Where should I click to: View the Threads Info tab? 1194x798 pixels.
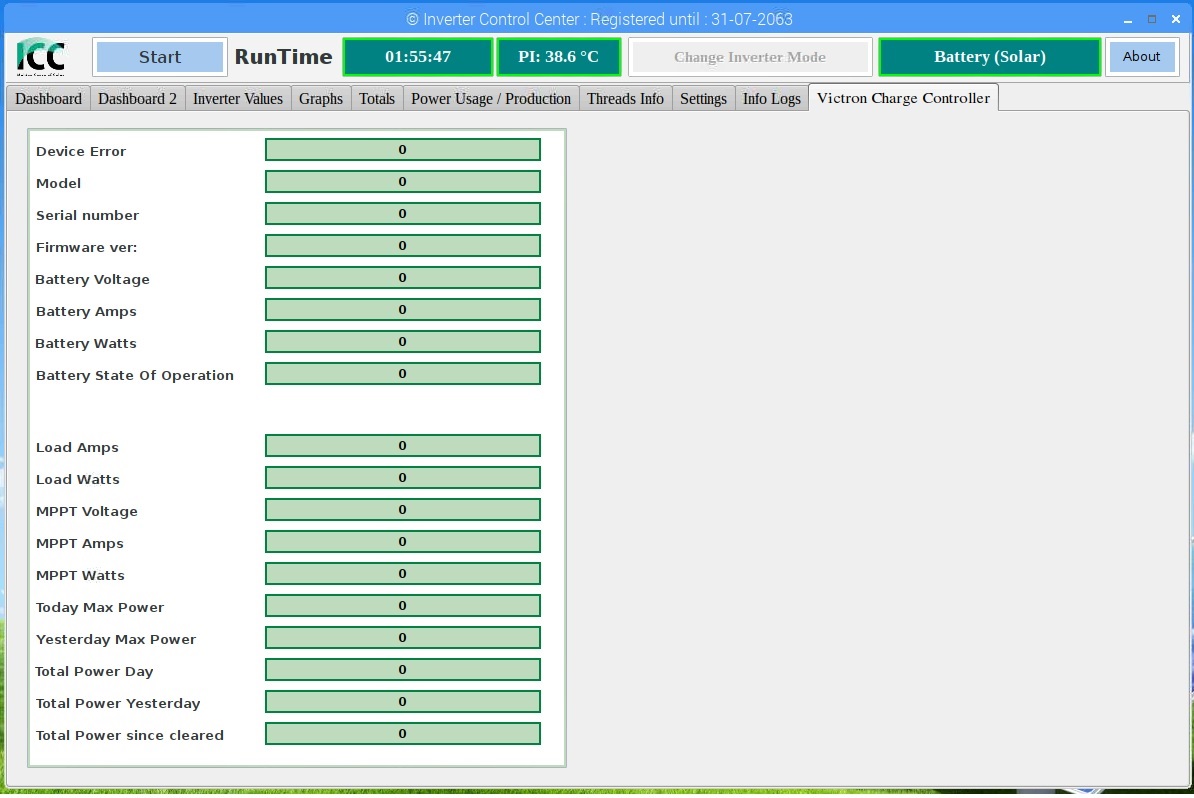point(625,98)
